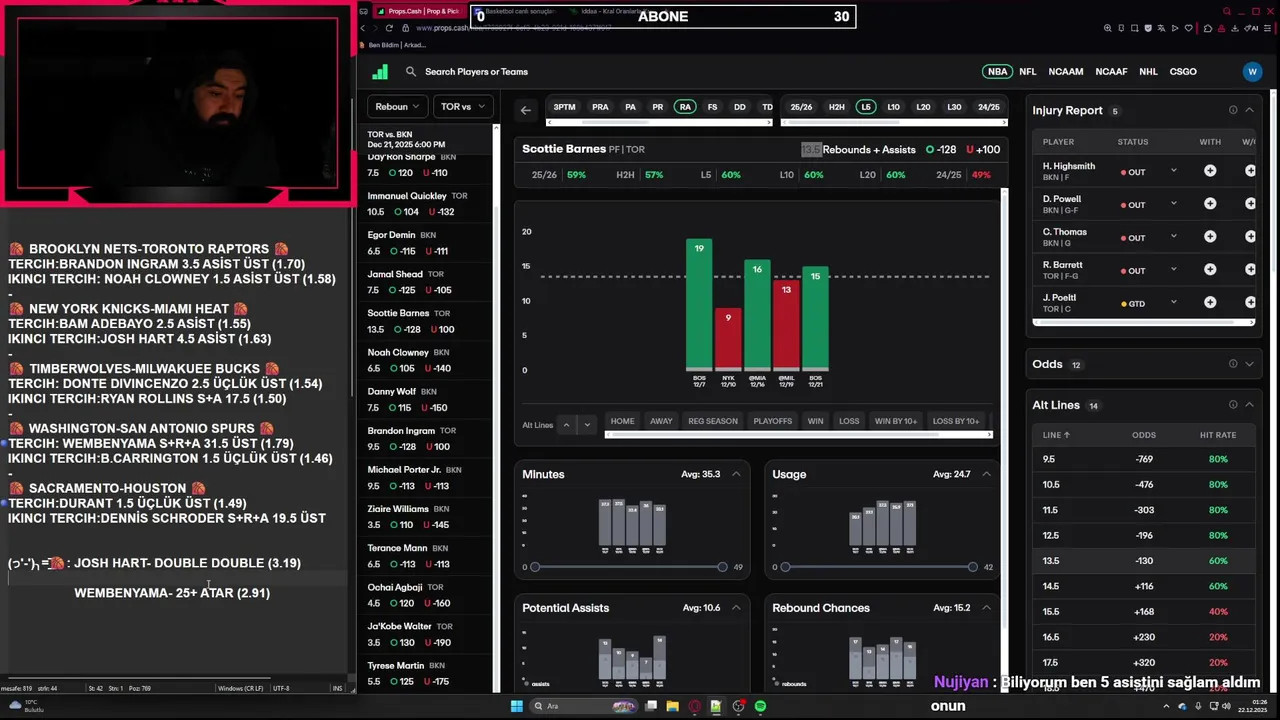This screenshot has width=1280, height=720.
Task: Click the Odds panel info icon
Action: (x=1233, y=364)
